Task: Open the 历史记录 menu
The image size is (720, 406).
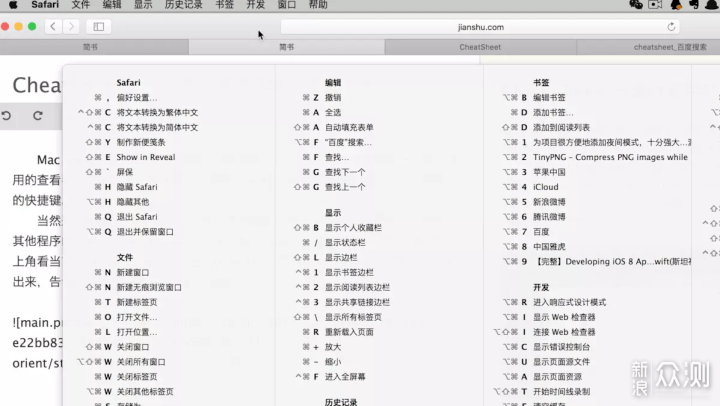Action: 183,5
